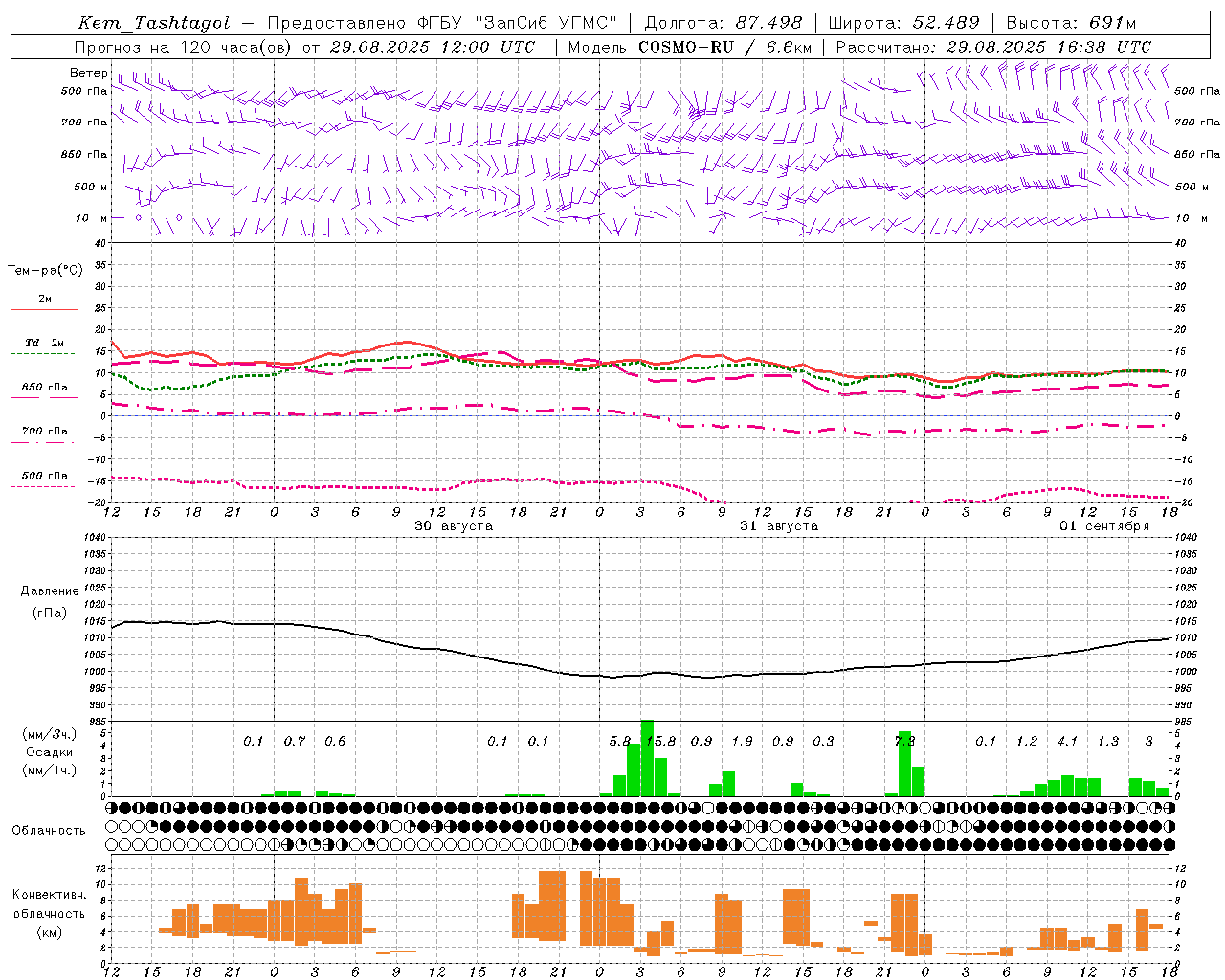The image size is (1225, 980).
Task: Click the text "Предоставлено ФГБУ ЗапСиб УГМС"
Action: point(442,23)
